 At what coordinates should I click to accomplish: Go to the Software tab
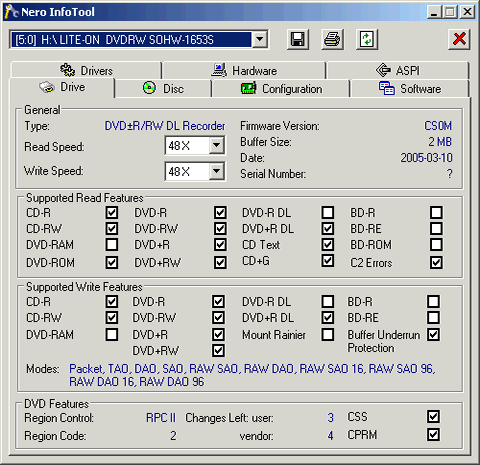[410, 89]
